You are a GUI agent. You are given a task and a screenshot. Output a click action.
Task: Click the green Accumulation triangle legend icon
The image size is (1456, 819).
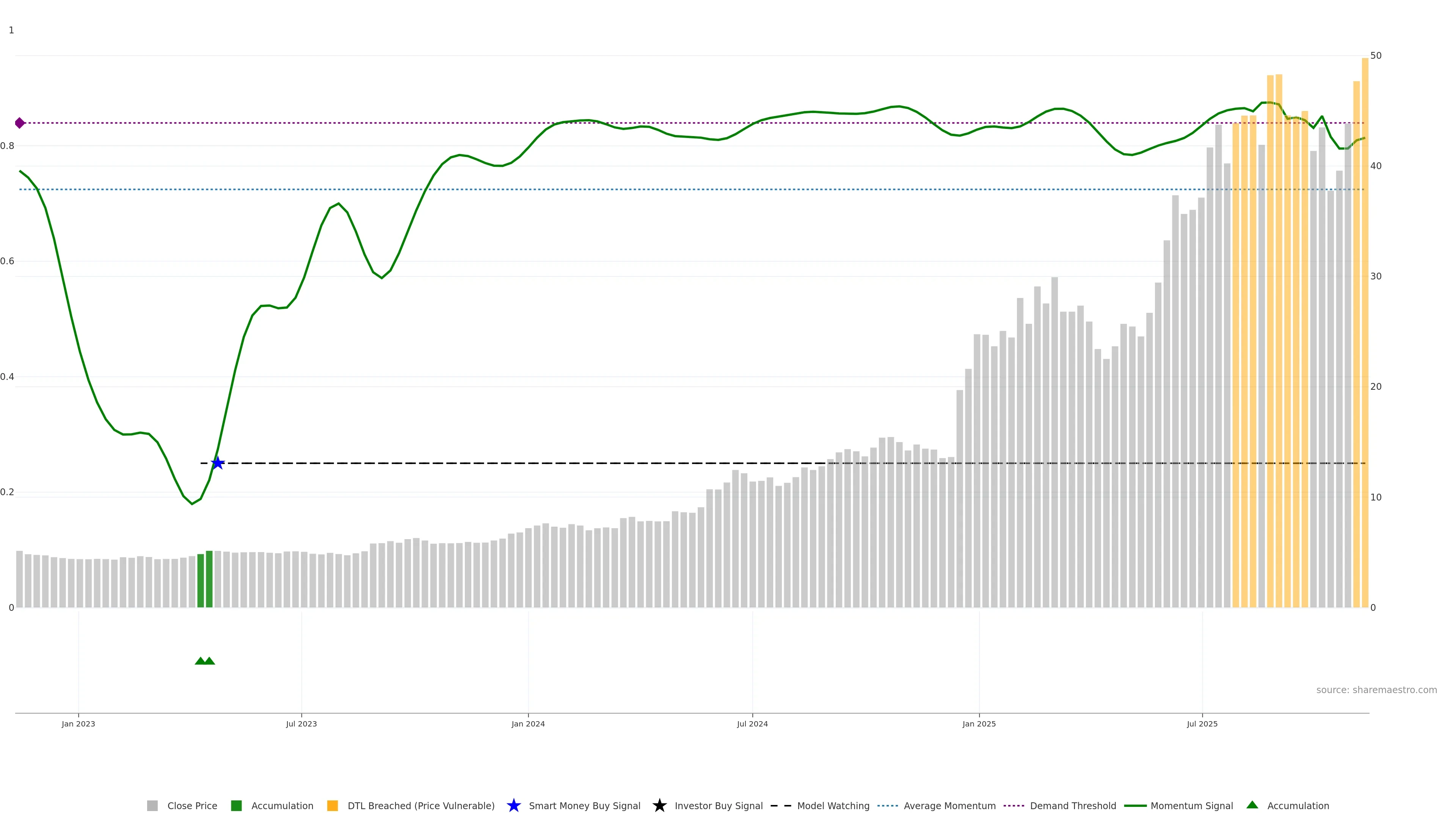point(1252,805)
